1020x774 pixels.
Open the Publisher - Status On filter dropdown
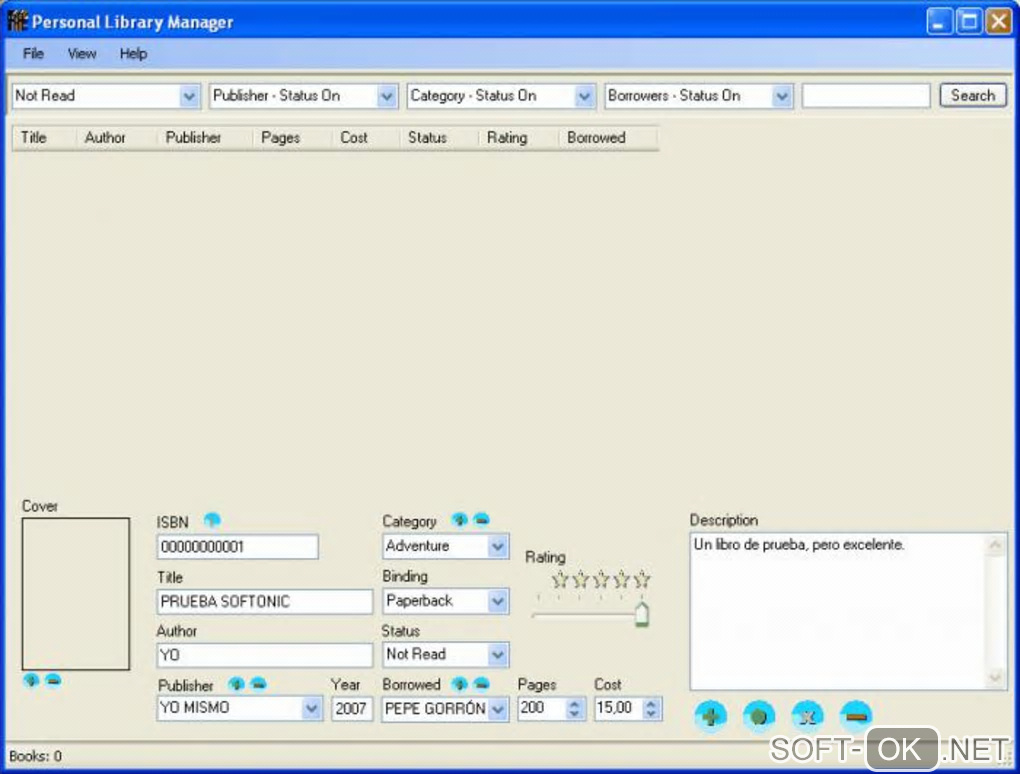tap(386, 96)
